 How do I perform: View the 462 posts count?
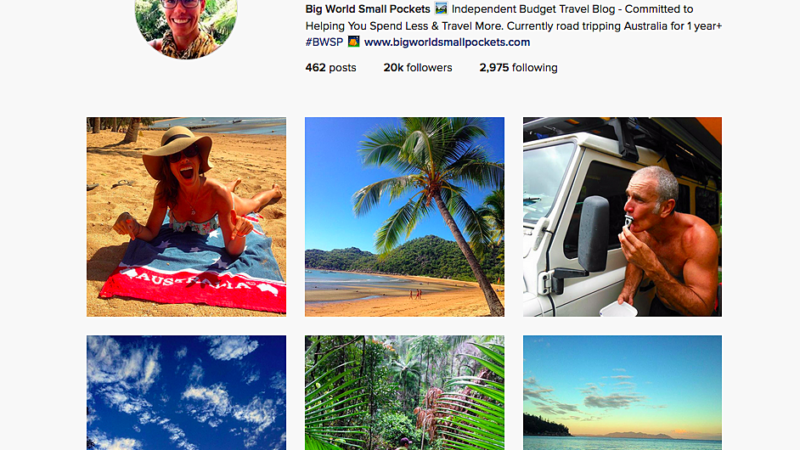click(x=331, y=67)
